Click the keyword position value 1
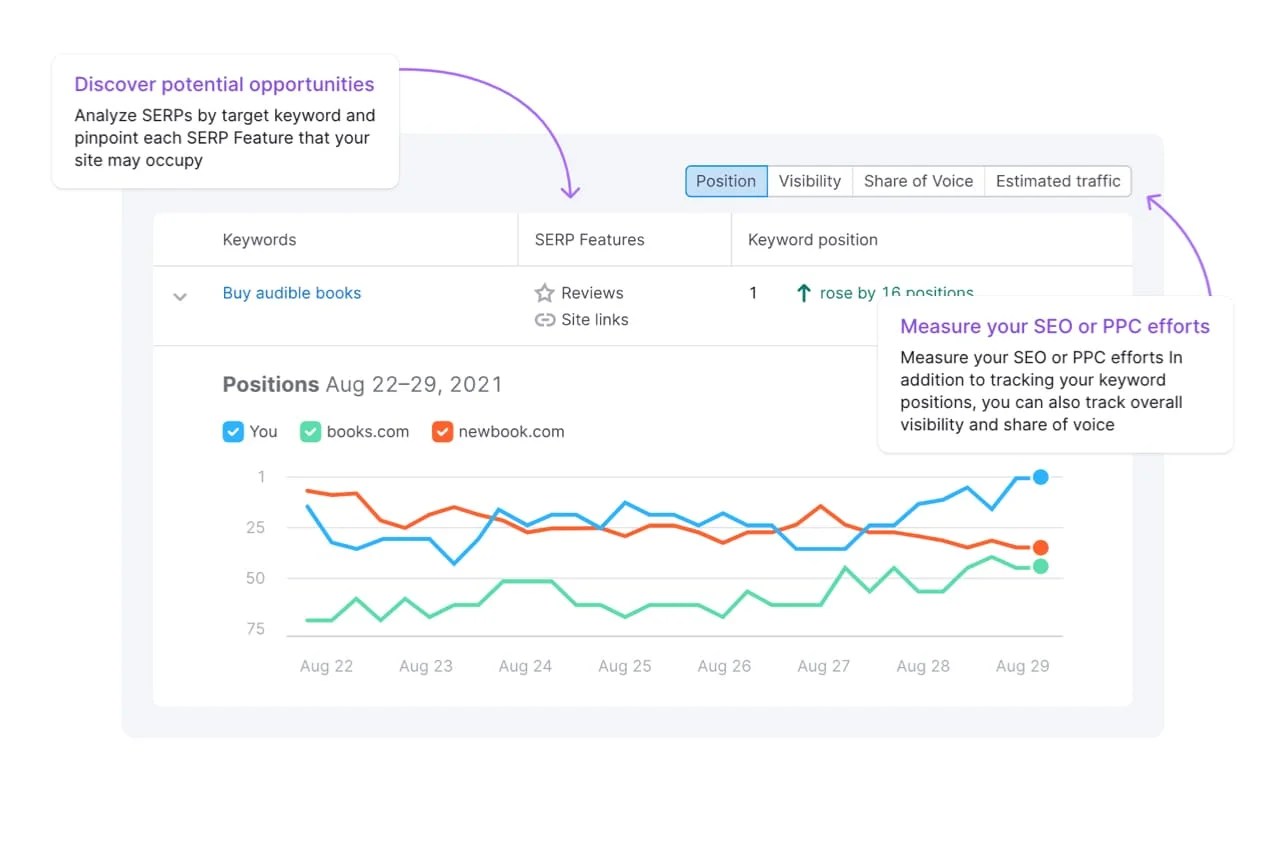The height and width of the screenshot is (858, 1272). tap(753, 293)
